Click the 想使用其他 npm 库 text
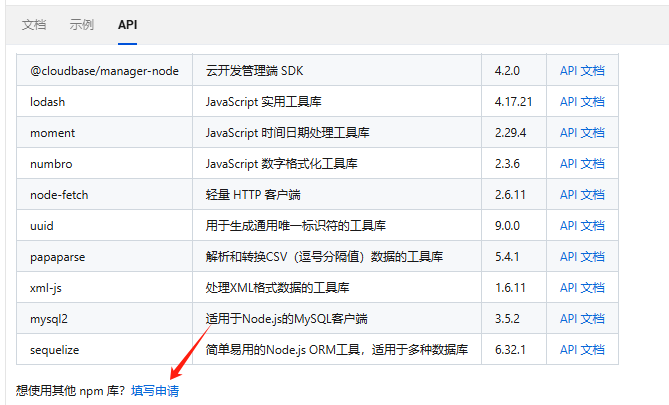 [x=70, y=390]
